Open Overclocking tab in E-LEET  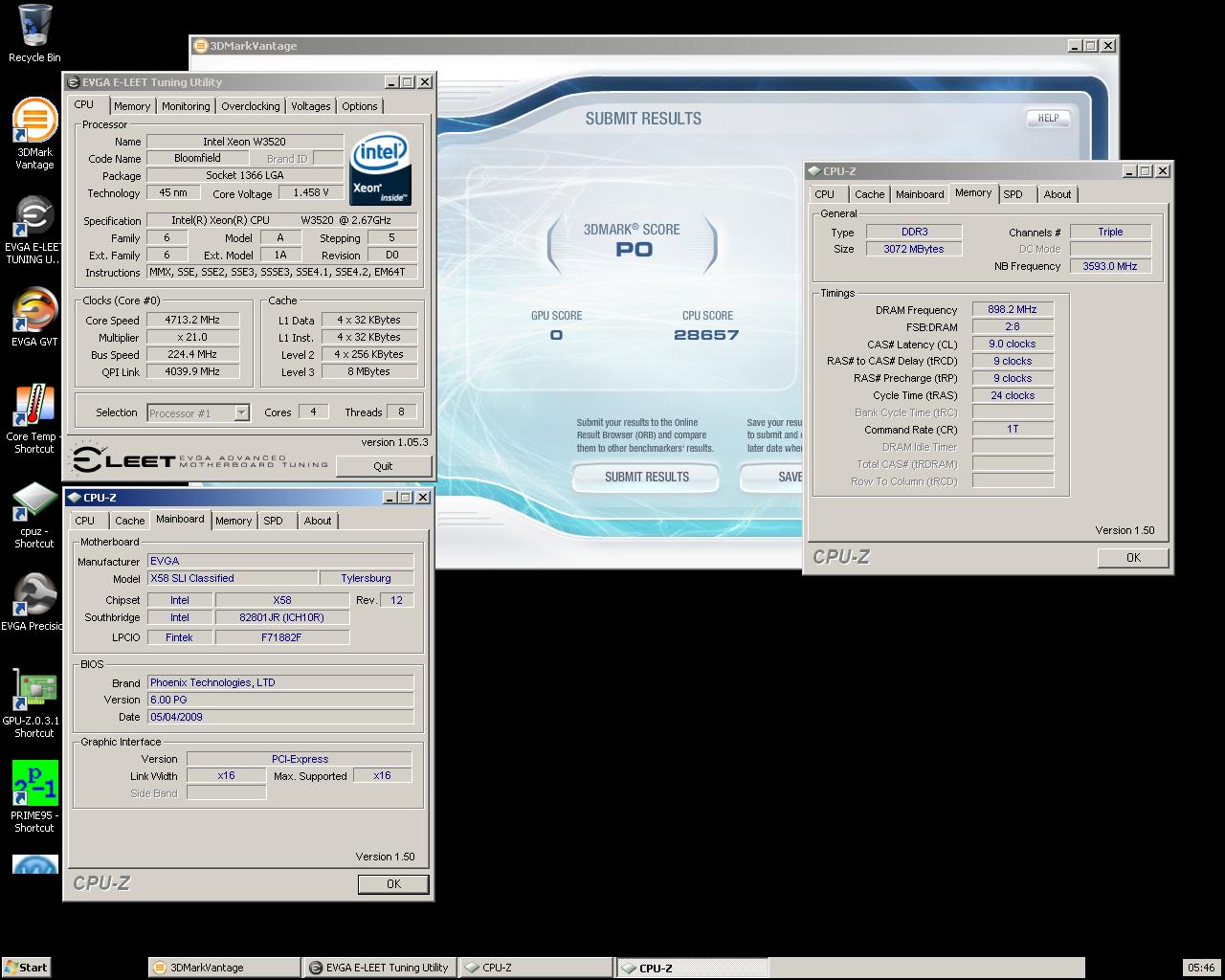(251, 106)
